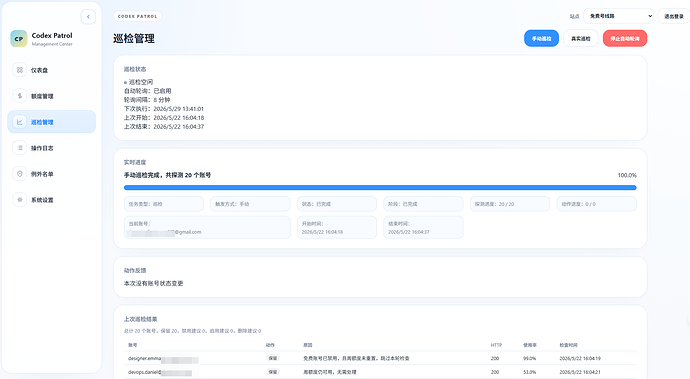Click the 100.0% progress value
This screenshot has width=690, height=379.
(627, 175)
